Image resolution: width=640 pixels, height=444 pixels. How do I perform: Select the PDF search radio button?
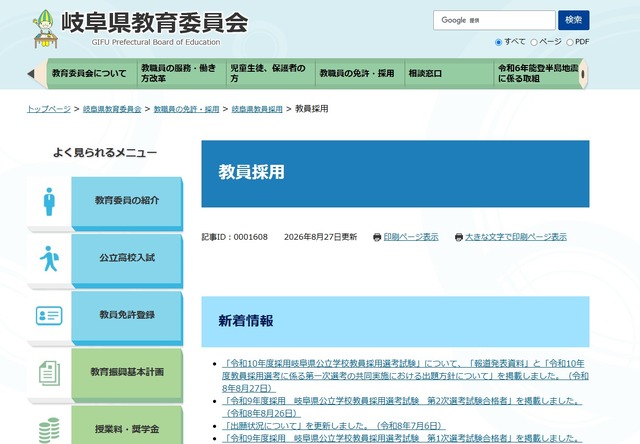[x=569, y=42]
